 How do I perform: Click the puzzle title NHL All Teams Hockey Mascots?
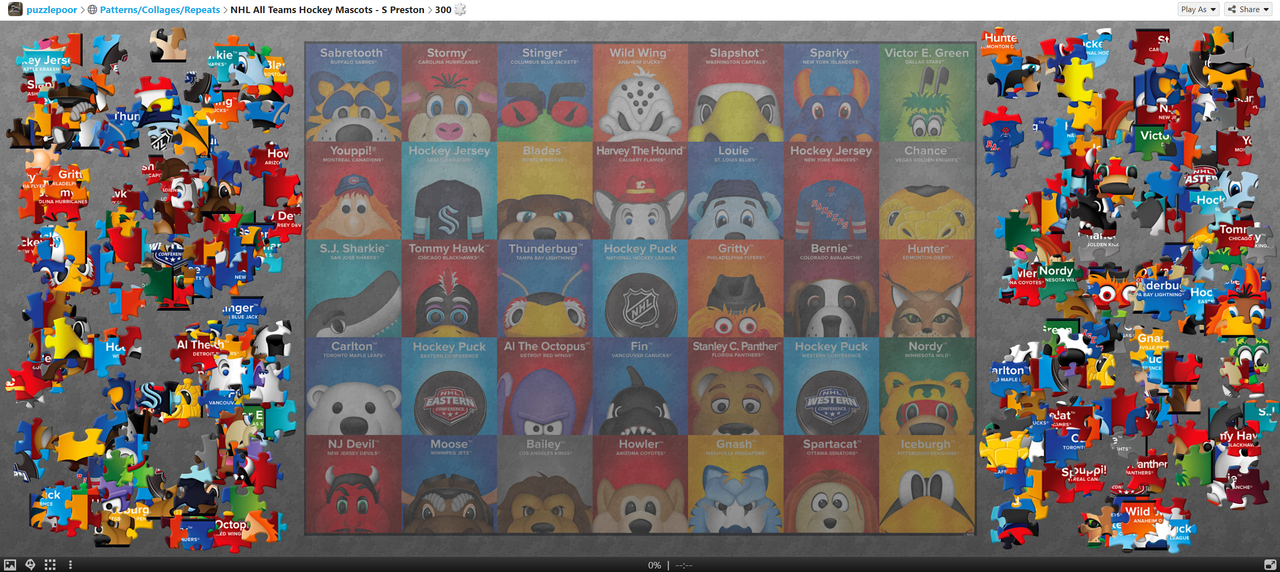point(327,9)
